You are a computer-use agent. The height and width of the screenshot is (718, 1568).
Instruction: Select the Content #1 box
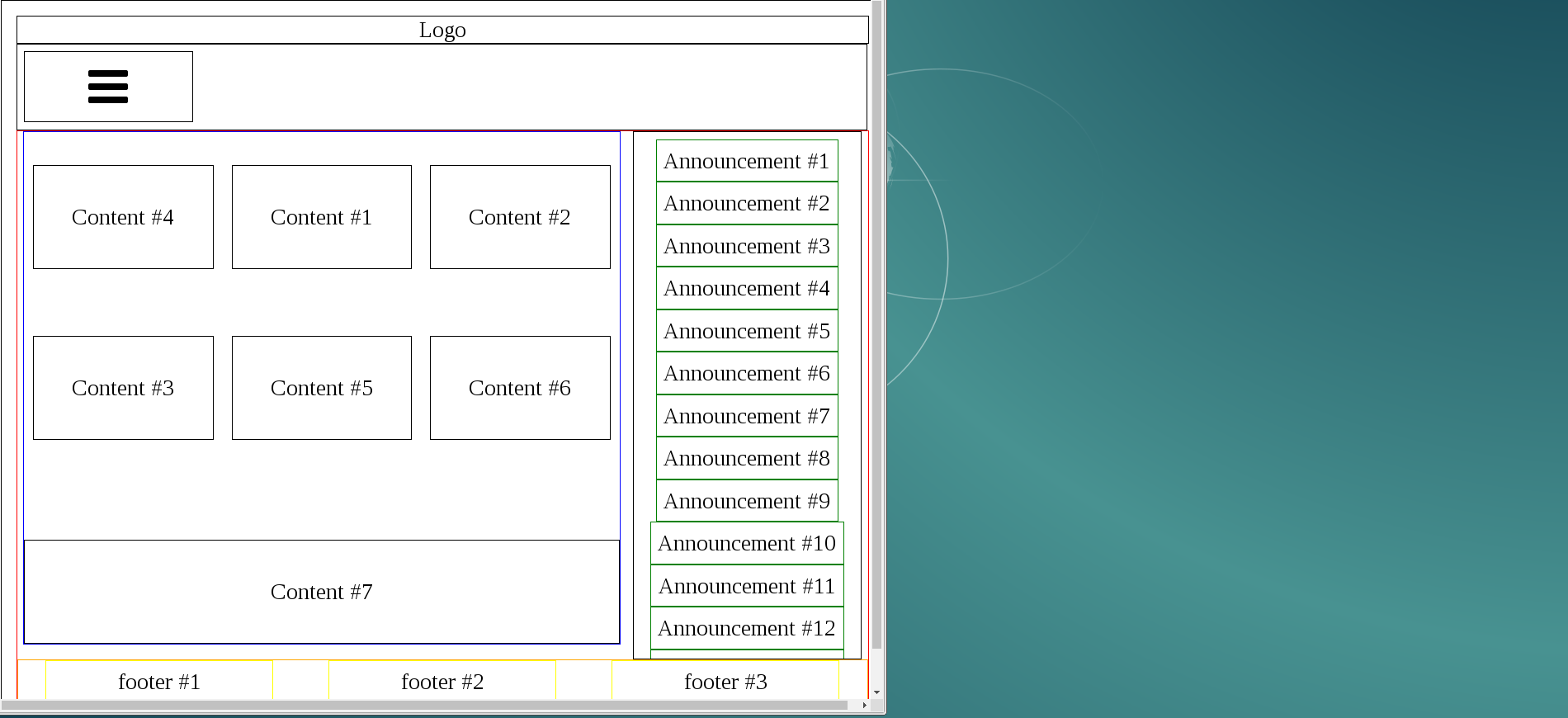[321, 217]
